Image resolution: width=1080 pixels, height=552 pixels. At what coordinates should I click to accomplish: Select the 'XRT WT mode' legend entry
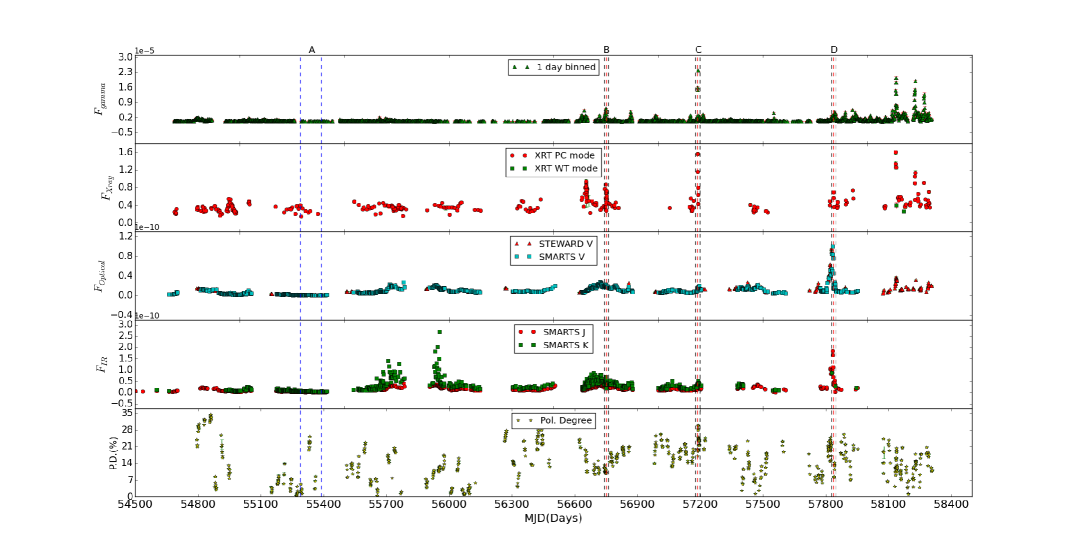553,169
